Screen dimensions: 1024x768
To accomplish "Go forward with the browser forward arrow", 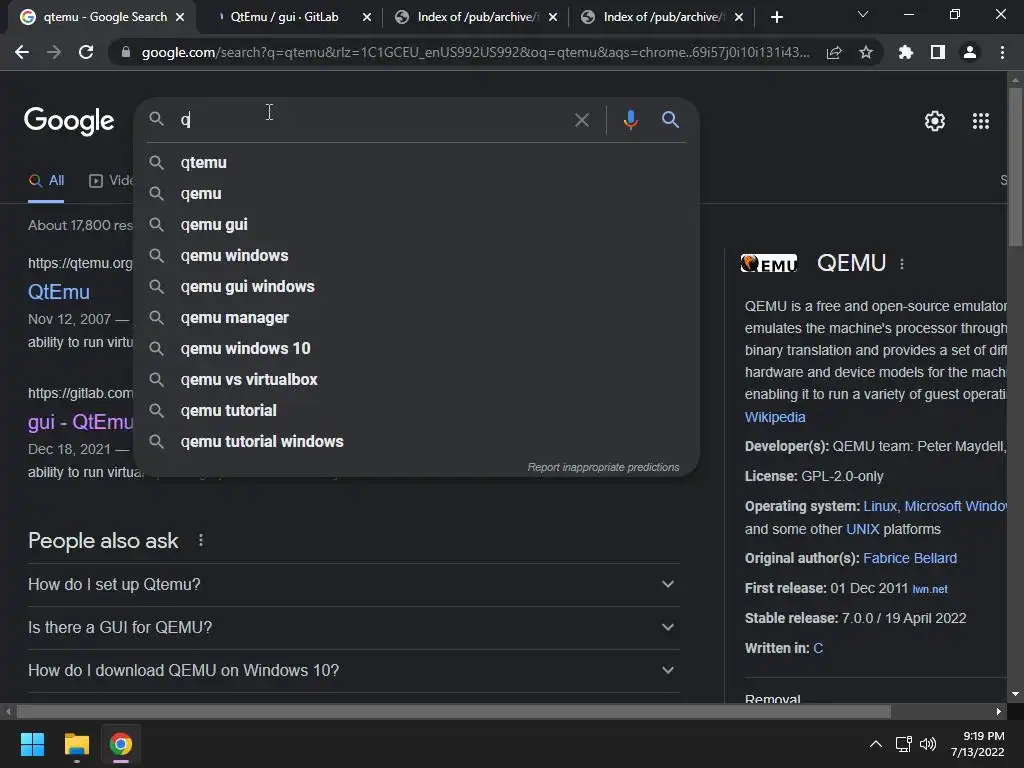I will 54,52.
